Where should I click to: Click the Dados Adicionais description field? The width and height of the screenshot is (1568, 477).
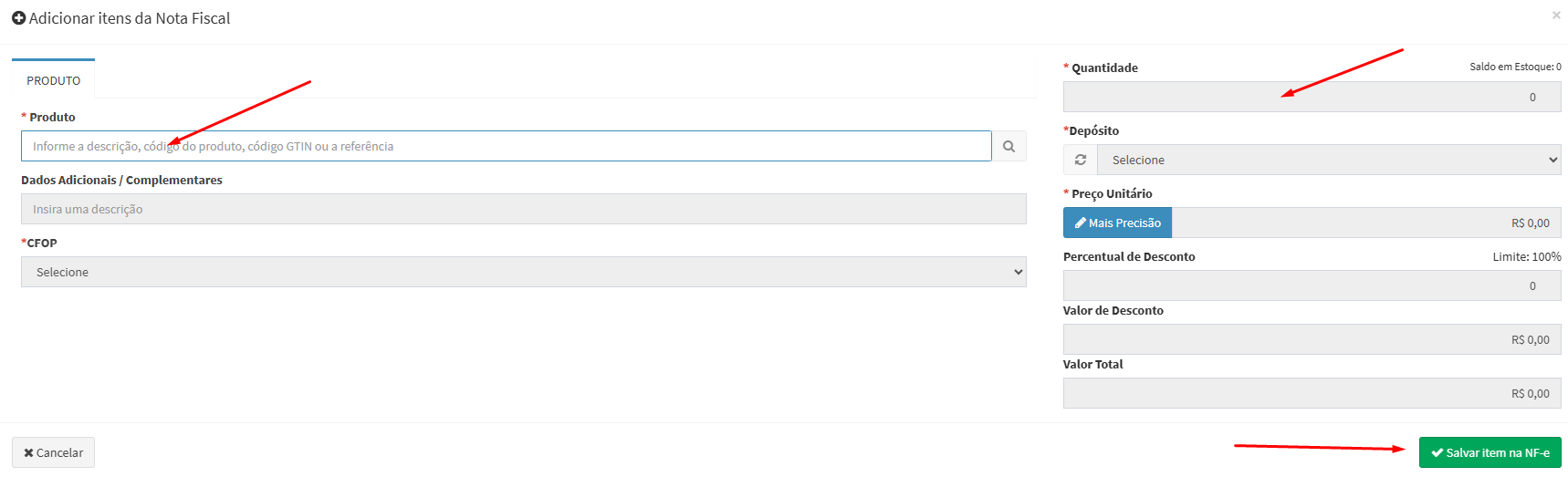pyautogui.click(x=523, y=209)
